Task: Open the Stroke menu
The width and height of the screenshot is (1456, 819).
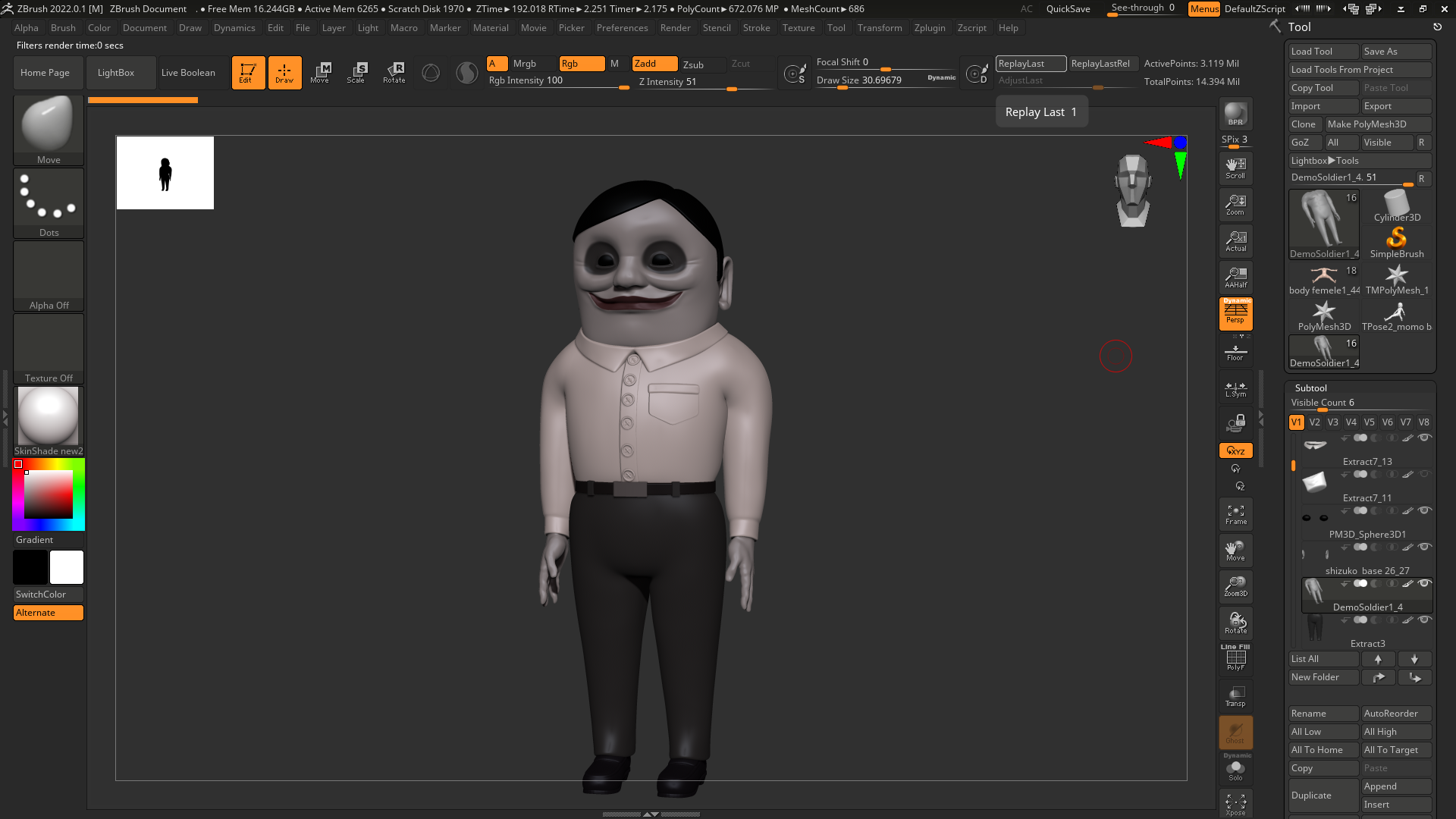Action: pos(756,28)
